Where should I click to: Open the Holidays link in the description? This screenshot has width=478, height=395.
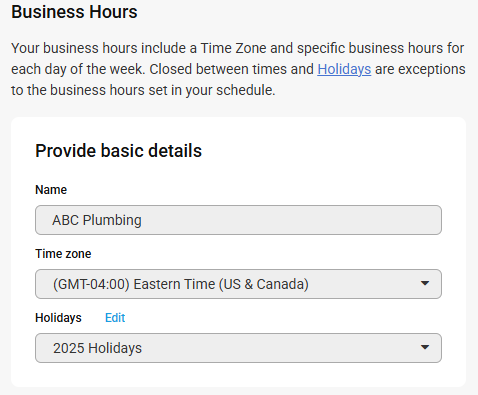344,69
